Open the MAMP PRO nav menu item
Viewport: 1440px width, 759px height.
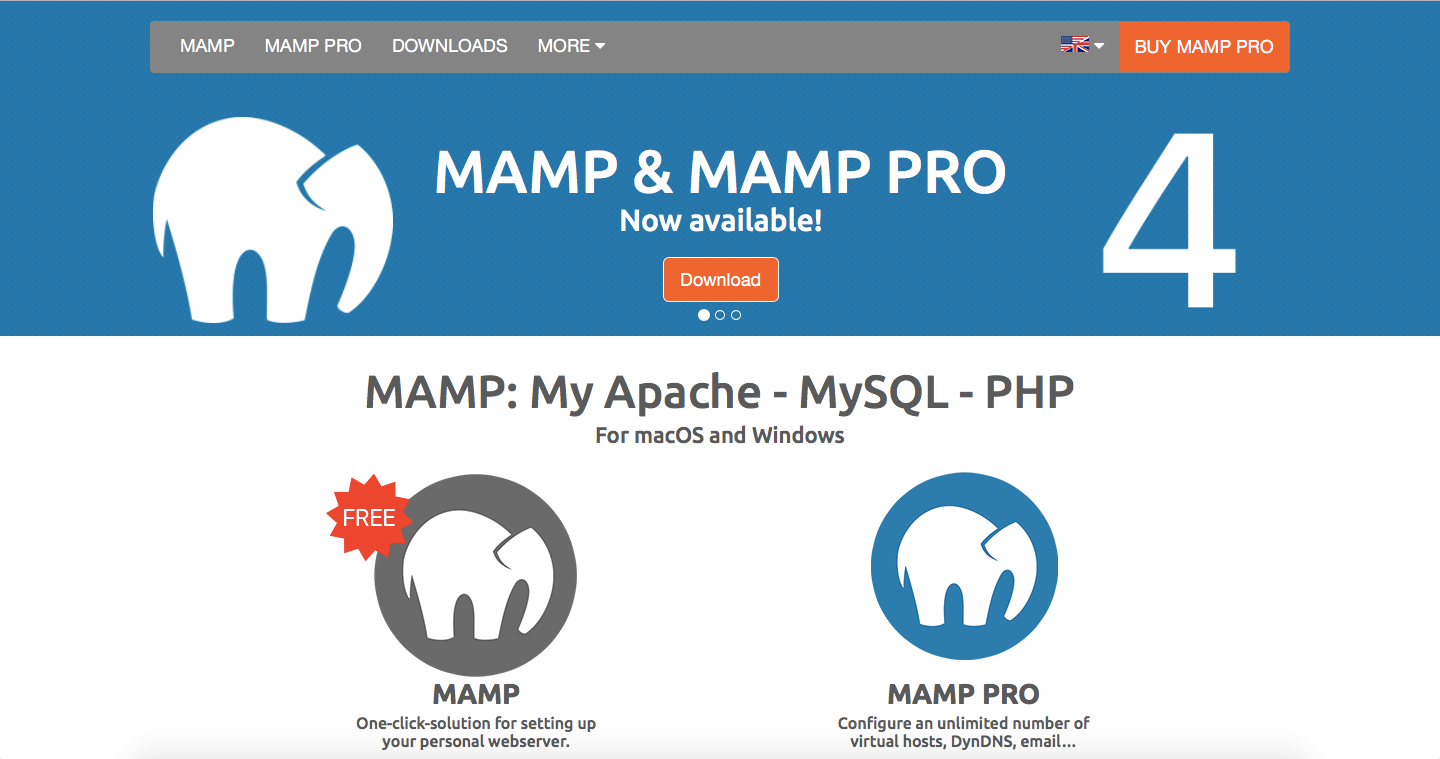[313, 46]
